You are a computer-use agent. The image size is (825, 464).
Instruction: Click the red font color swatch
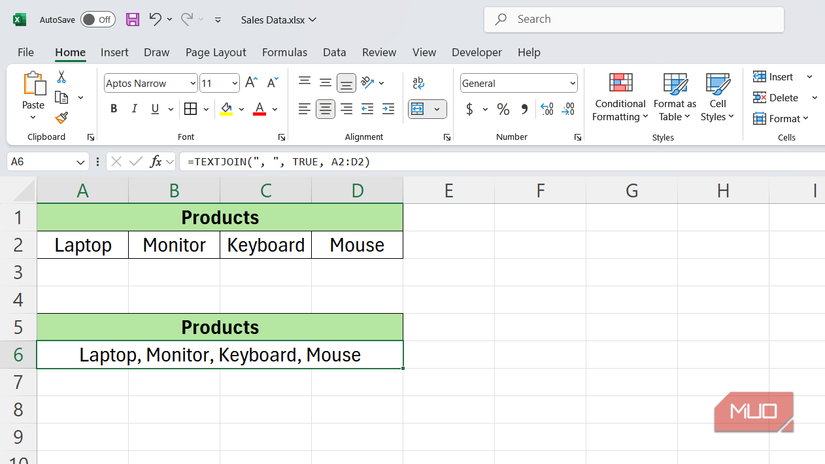tap(260, 109)
